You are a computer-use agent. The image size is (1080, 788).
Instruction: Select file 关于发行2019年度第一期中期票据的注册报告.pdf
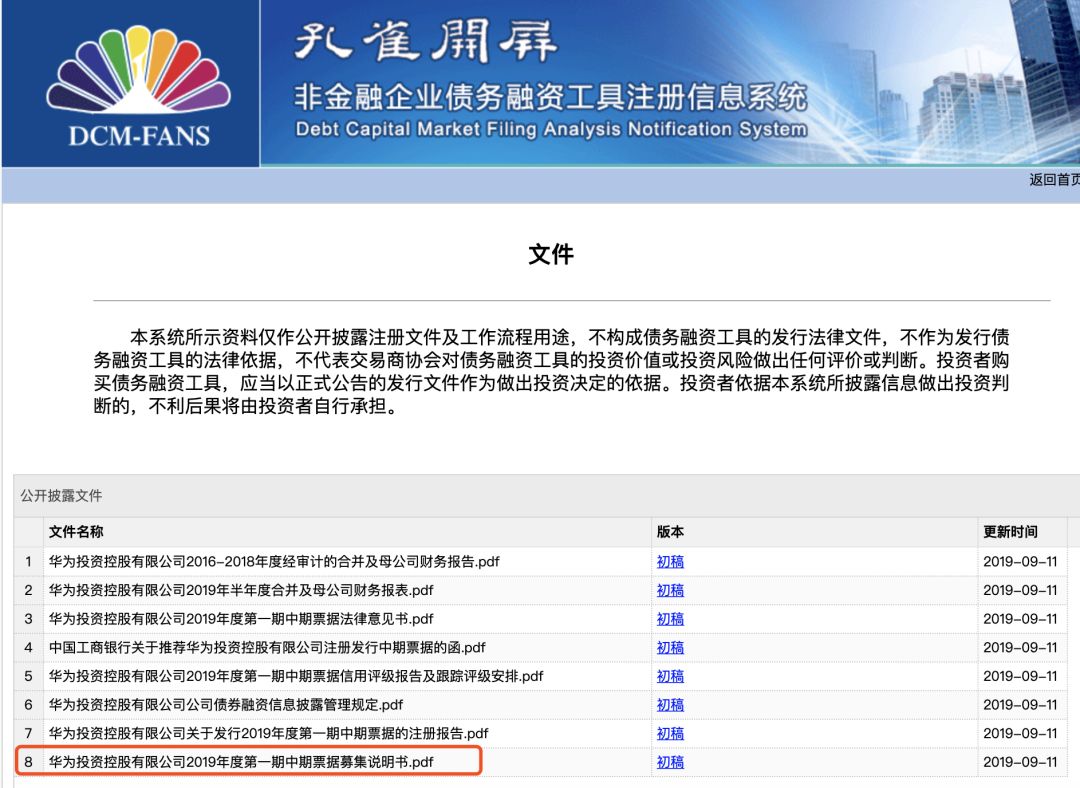[269, 733]
